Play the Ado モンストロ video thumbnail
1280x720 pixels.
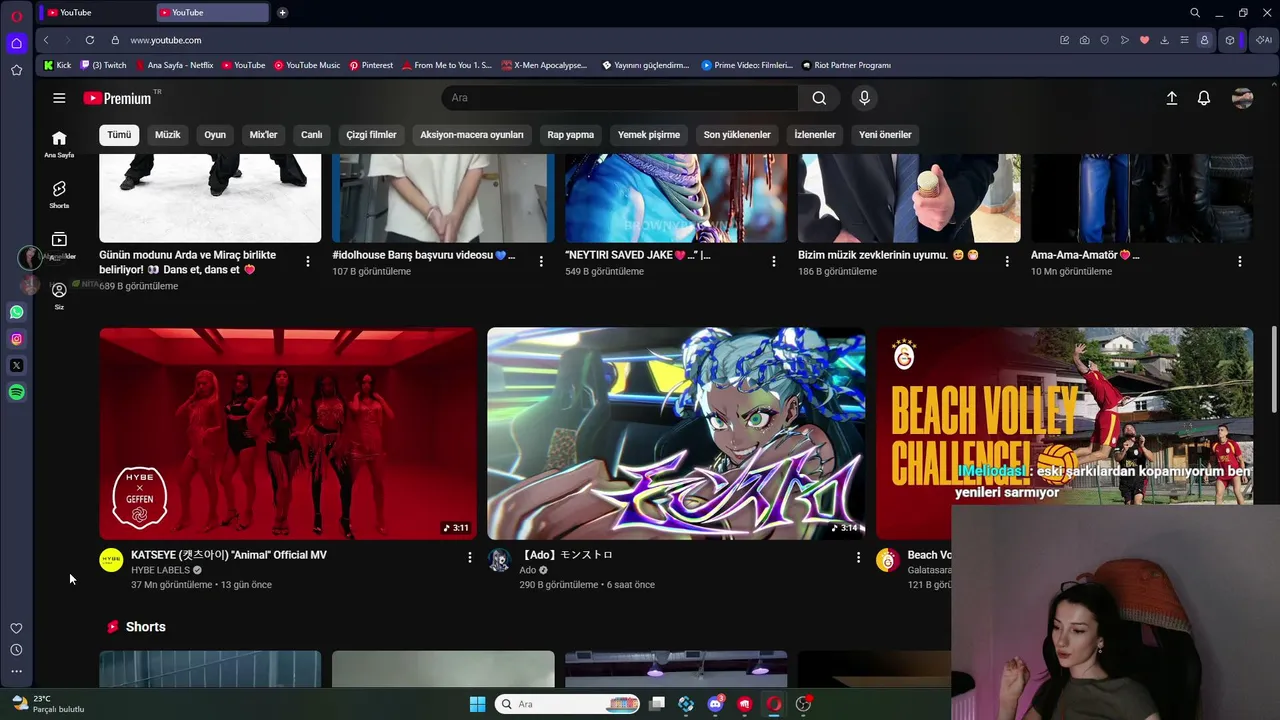pyautogui.click(x=676, y=433)
